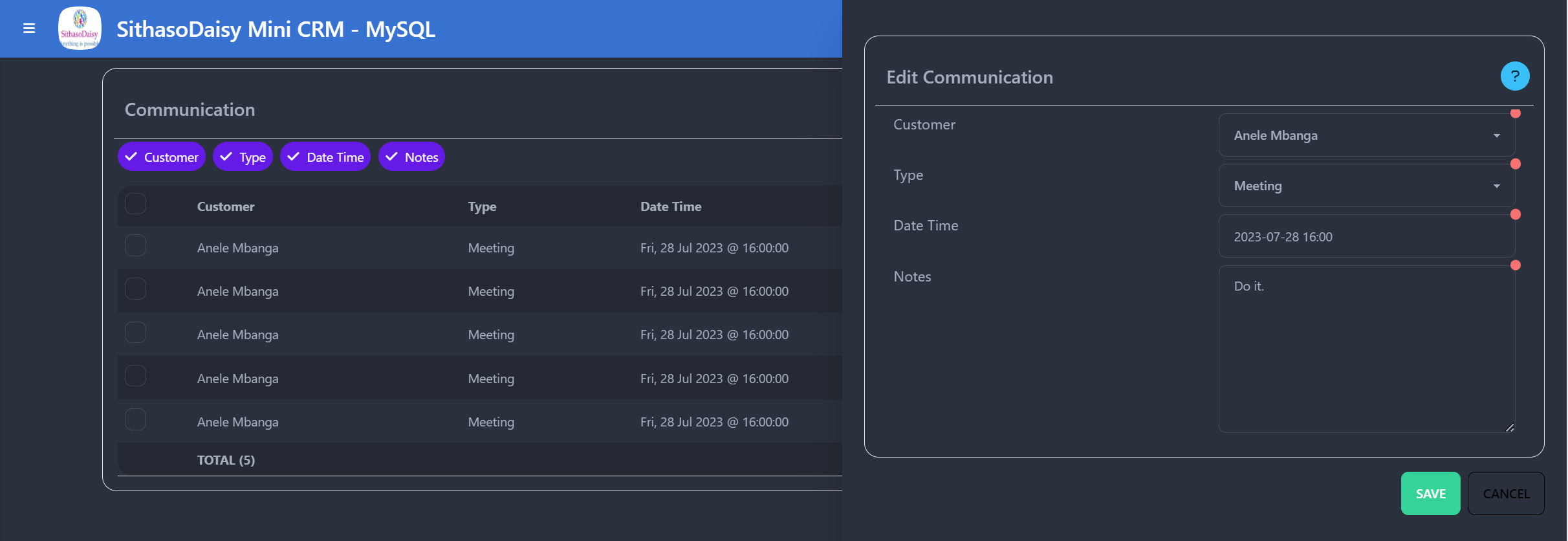
Task: Toggle the select-all checkbox in table header
Action: tap(135, 204)
